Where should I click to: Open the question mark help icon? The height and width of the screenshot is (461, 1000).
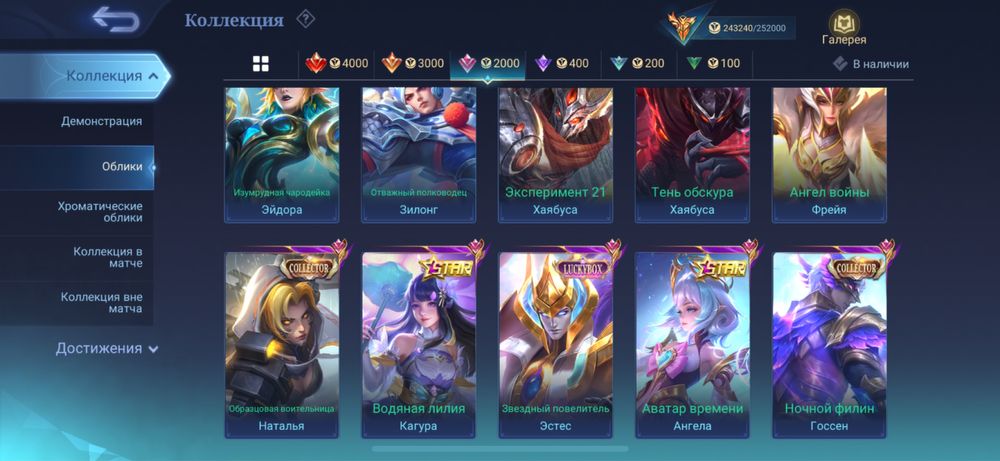click(x=305, y=20)
